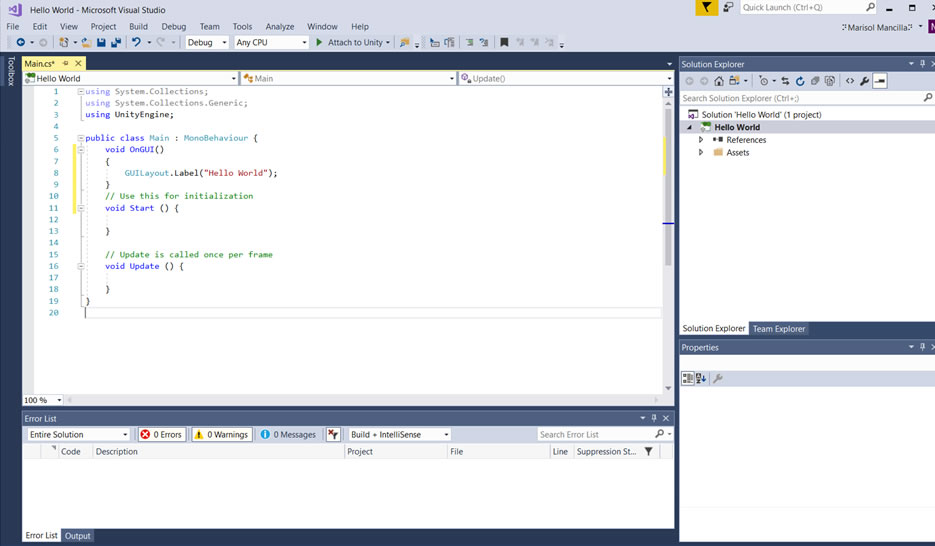
Task: Open the Any CPU platform dropdown
Action: [271, 42]
